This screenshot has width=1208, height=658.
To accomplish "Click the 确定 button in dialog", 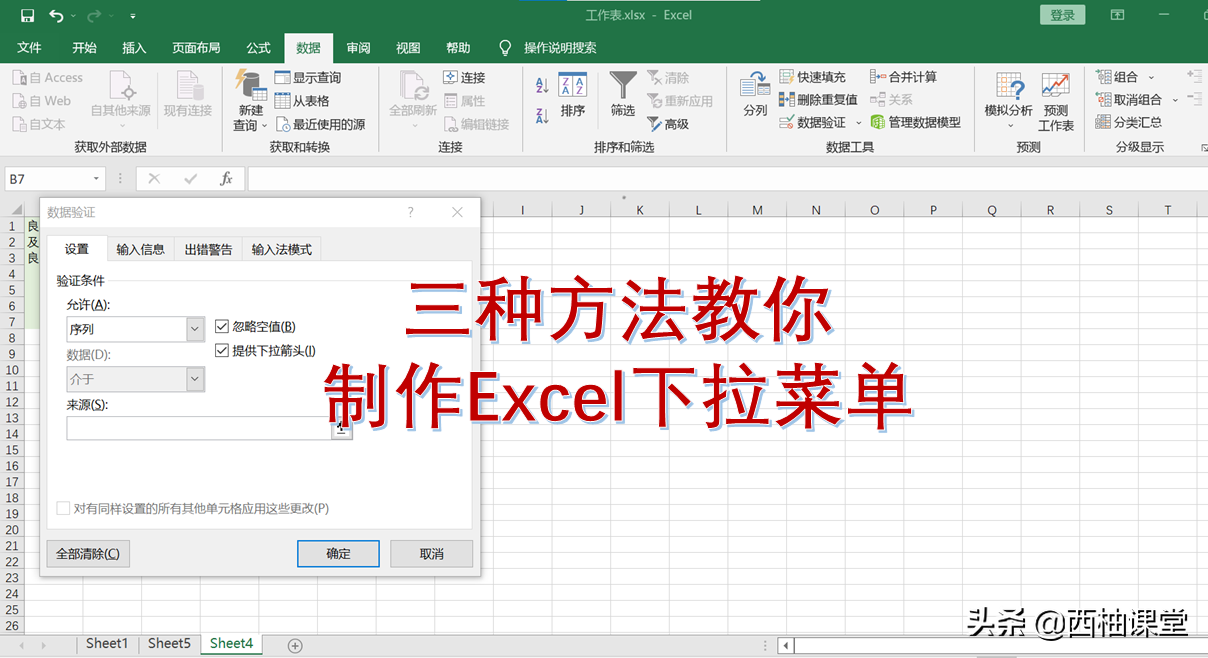I will pos(338,553).
